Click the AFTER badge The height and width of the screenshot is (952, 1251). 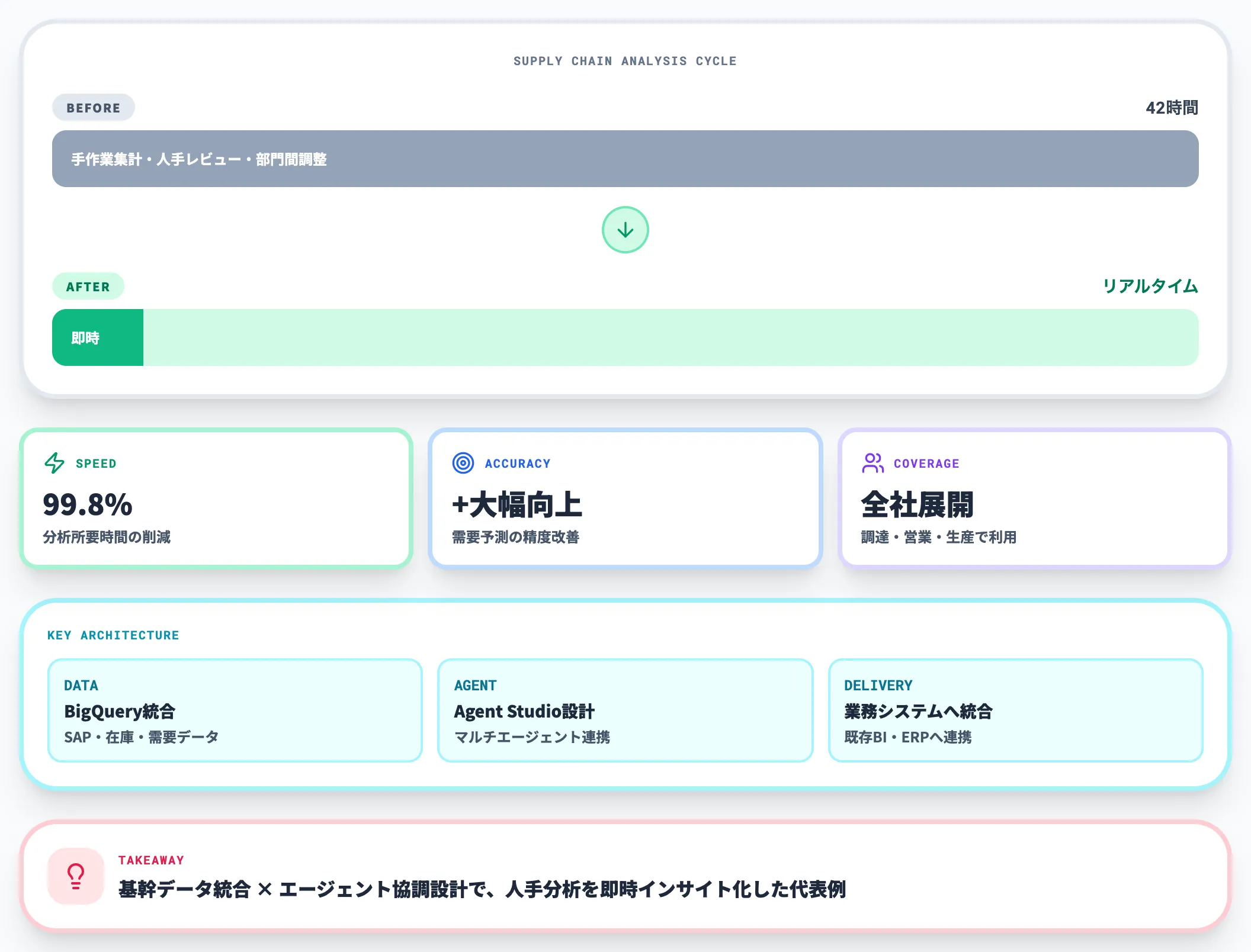point(88,286)
